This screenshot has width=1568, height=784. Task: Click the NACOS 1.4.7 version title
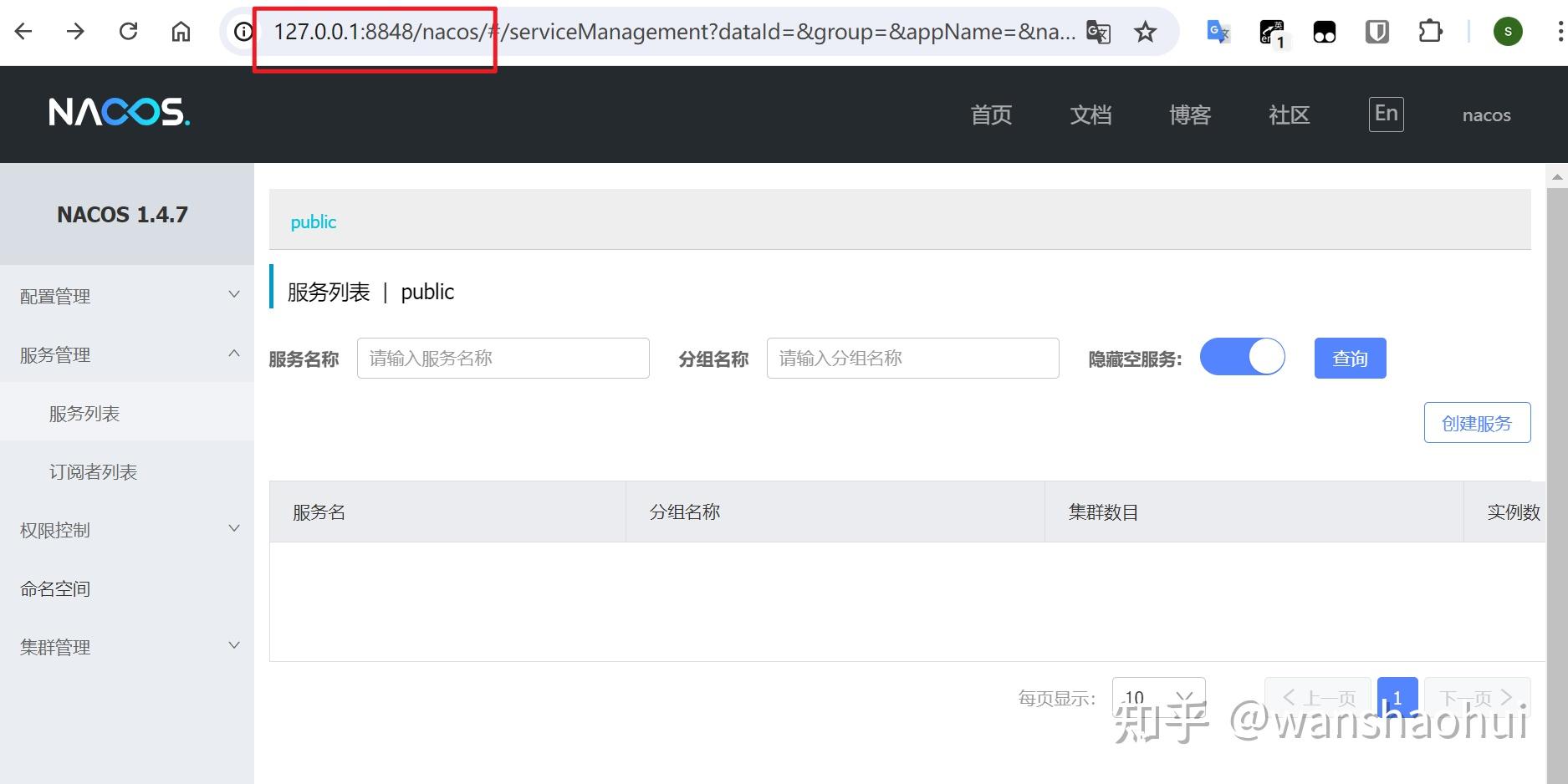(x=122, y=215)
